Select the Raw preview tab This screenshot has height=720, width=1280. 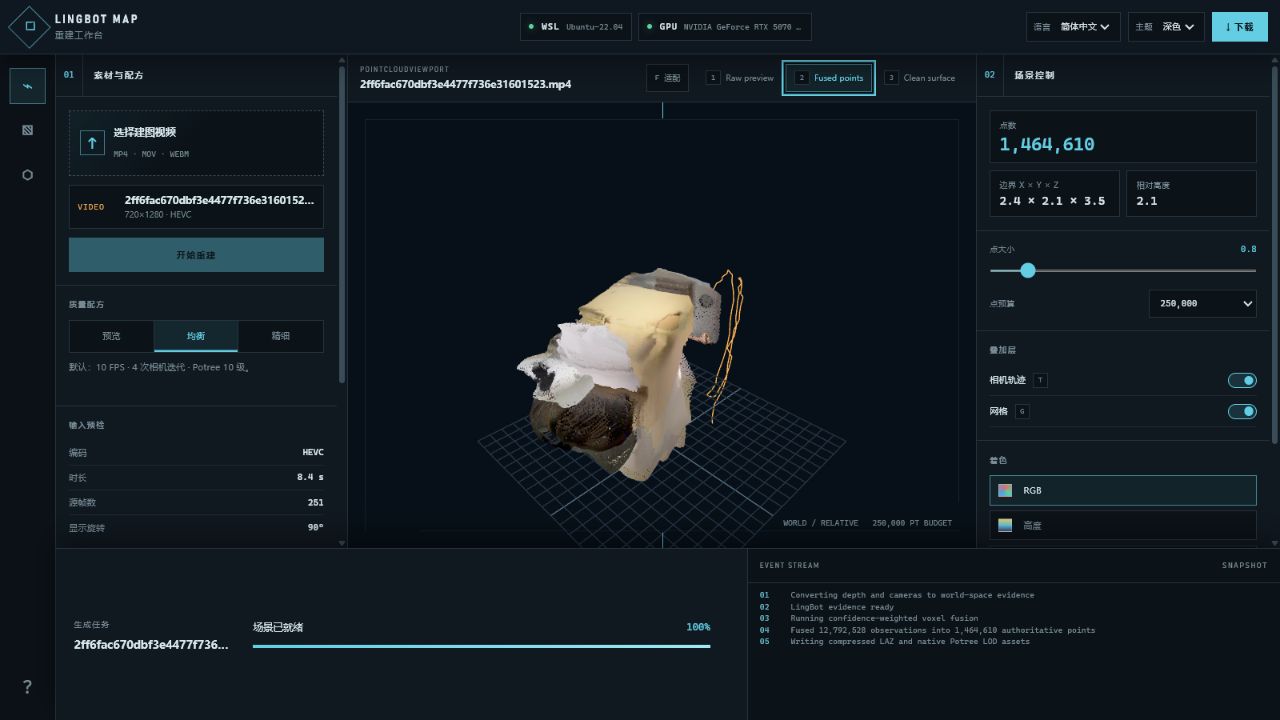pos(740,78)
